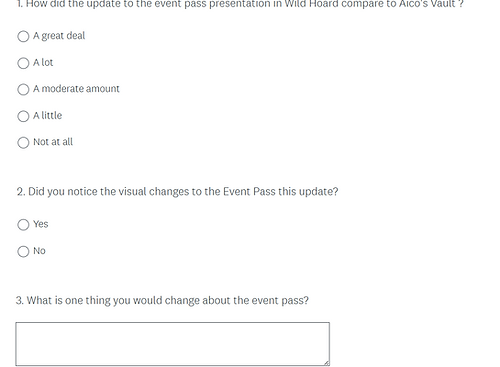
Task: Click the "Event Pass" words in question 2
Action: point(249,192)
